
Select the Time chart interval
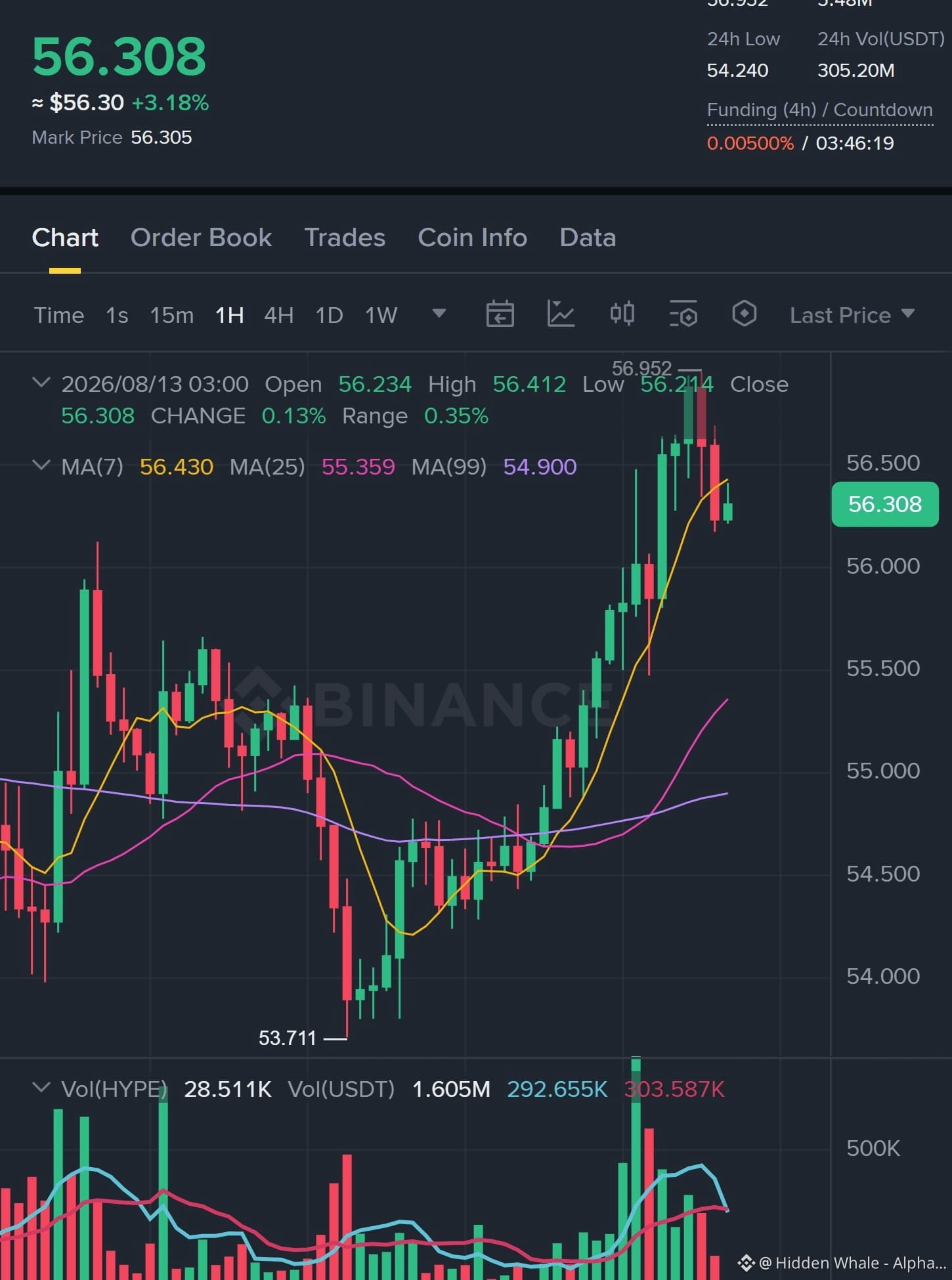click(59, 315)
